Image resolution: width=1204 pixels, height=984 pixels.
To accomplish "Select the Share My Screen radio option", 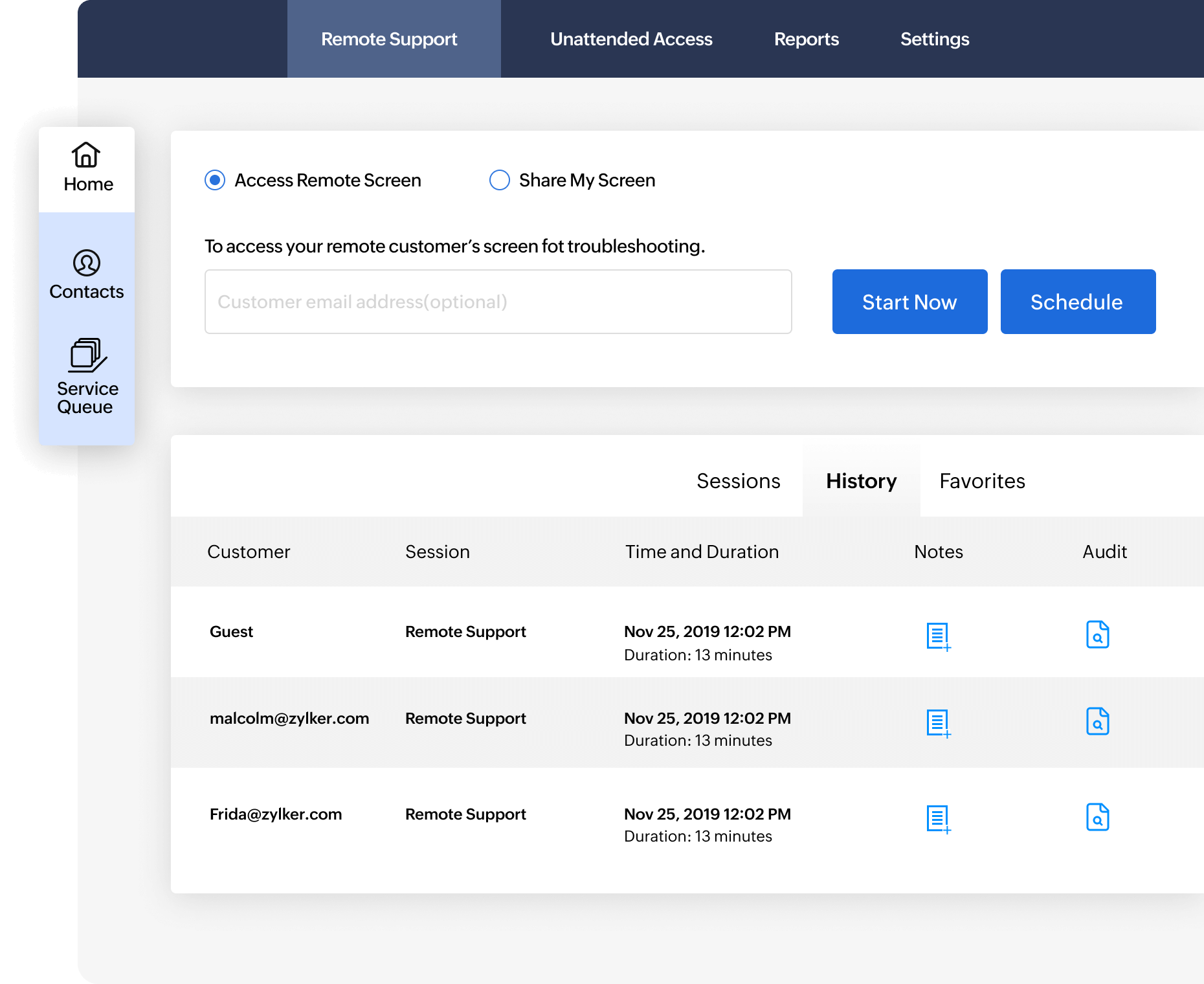I will coord(500,180).
